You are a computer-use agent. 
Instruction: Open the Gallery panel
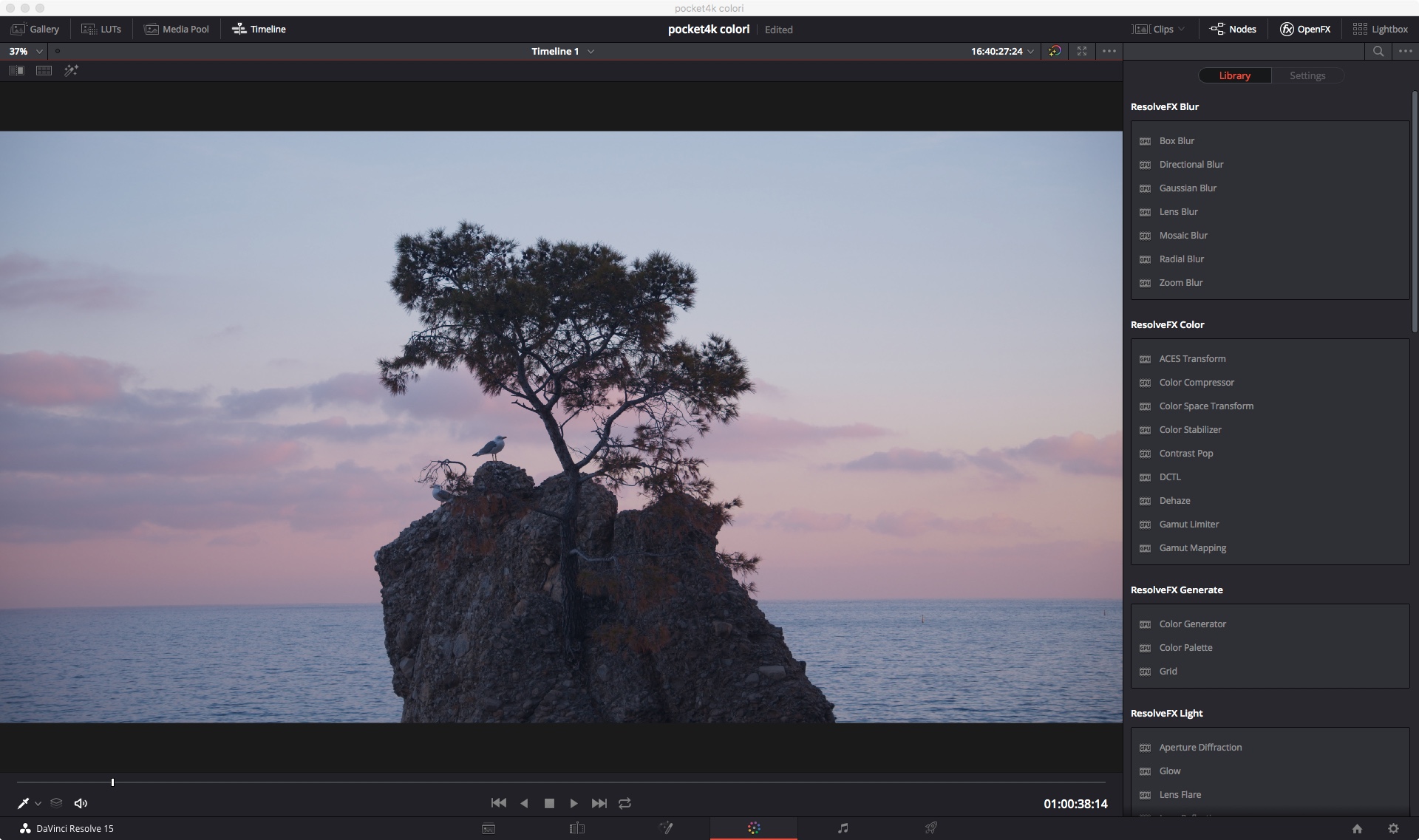coord(35,29)
